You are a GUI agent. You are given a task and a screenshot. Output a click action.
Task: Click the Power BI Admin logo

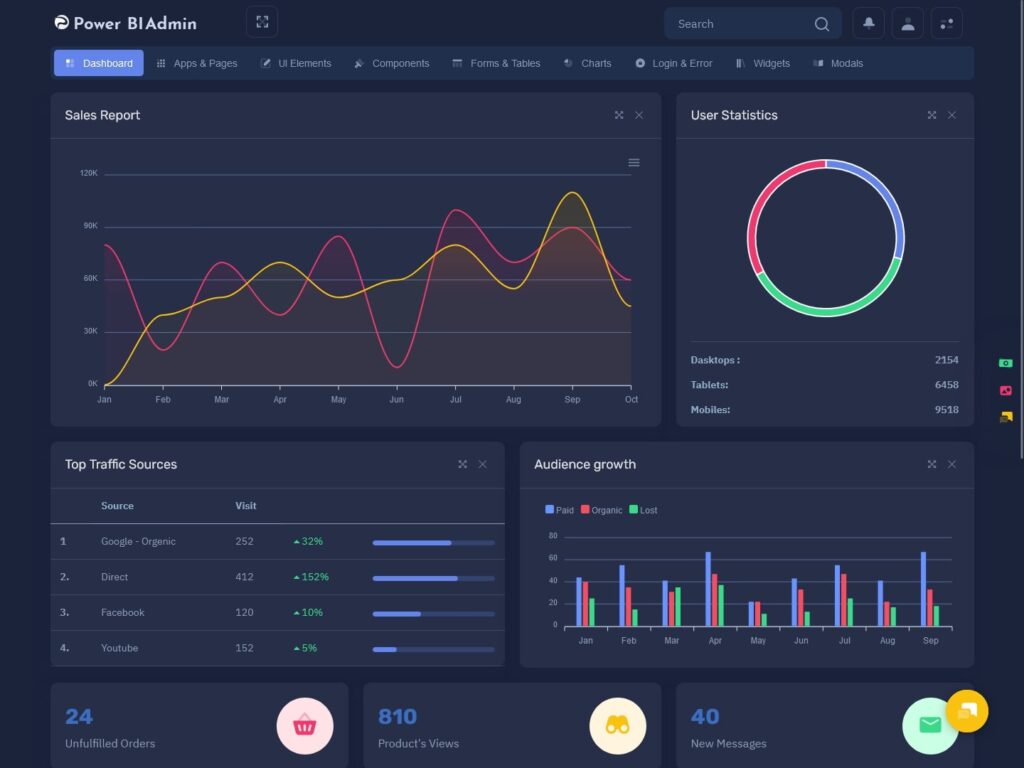coord(126,23)
